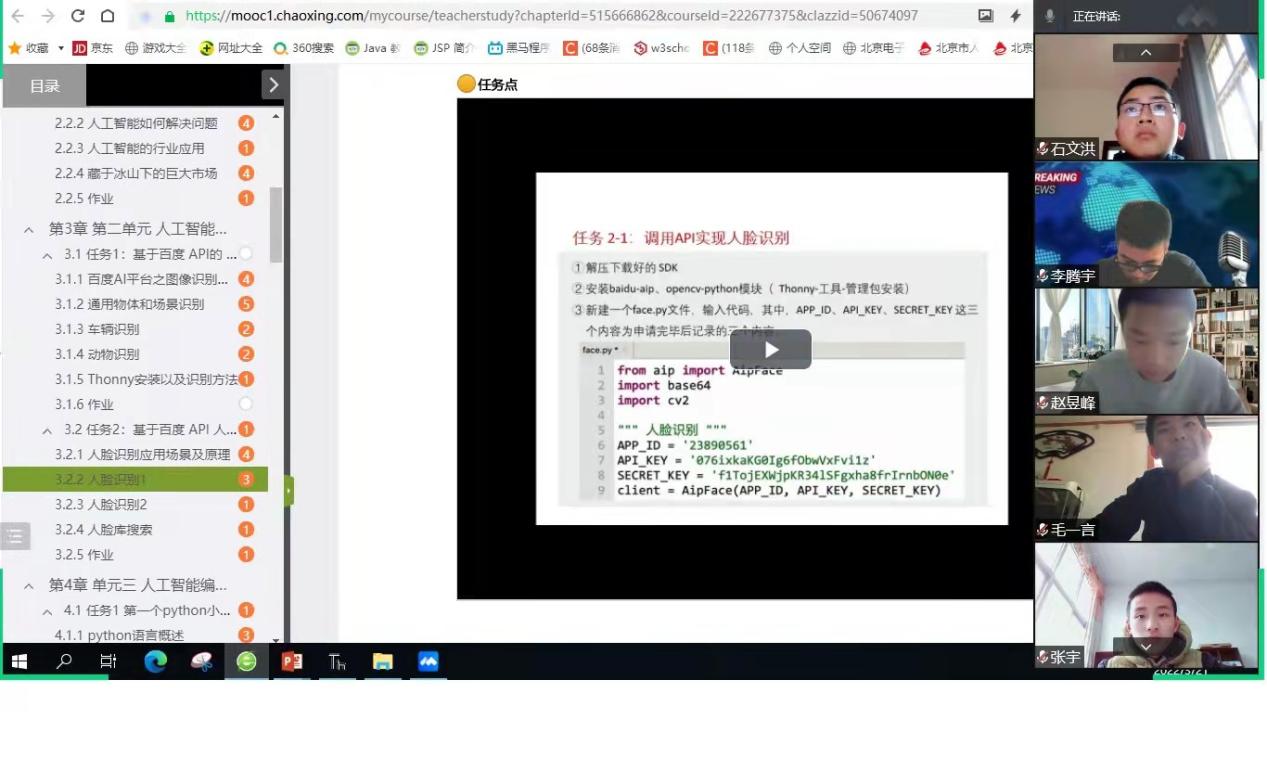This screenshot has height=757, width=1267.
Task: Select the 目录 tab
Action: click(x=44, y=86)
